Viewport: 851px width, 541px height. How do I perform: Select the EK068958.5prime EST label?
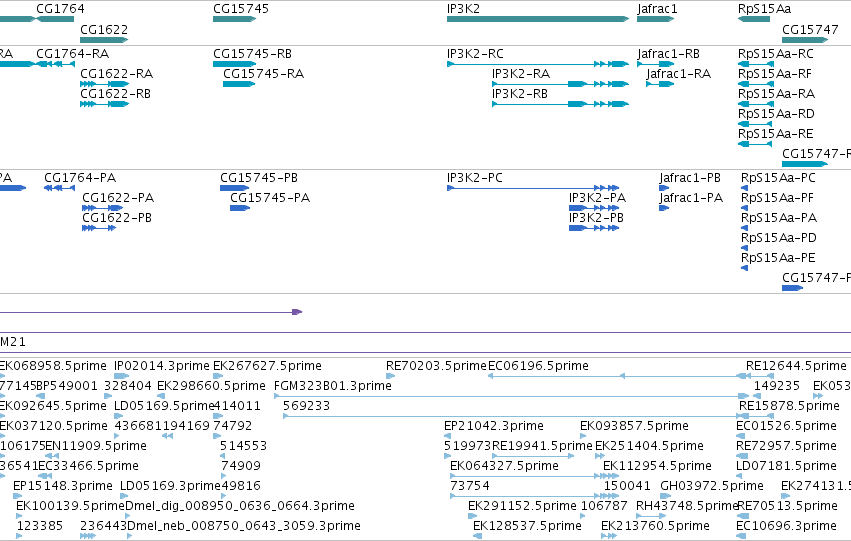(x=53, y=366)
